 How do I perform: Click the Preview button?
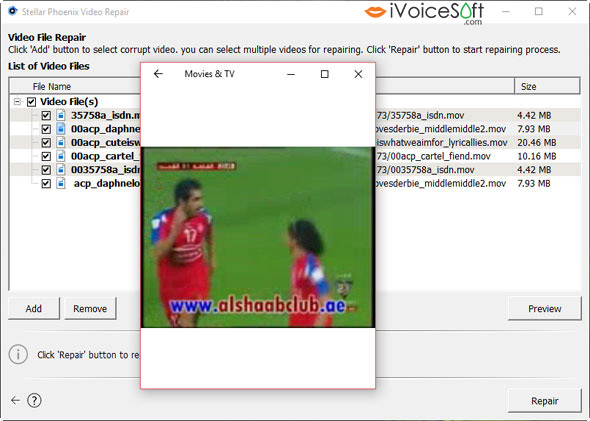544,309
